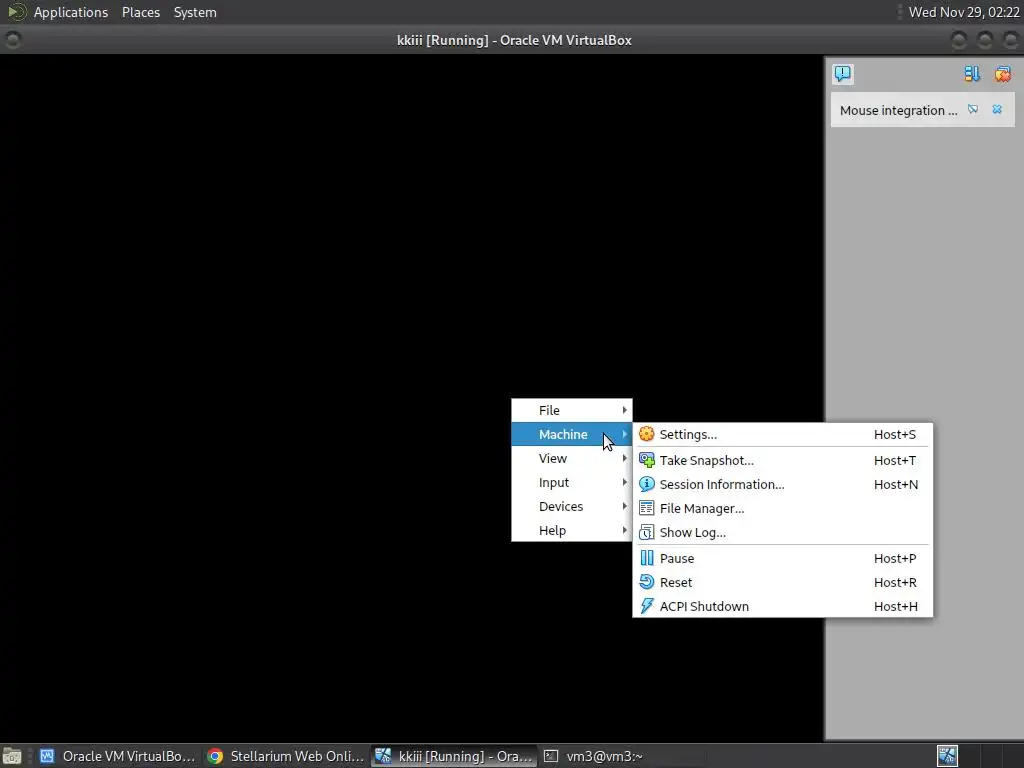Open the System menu in top panel
The height and width of the screenshot is (768, 1024).
pos(195,12)
